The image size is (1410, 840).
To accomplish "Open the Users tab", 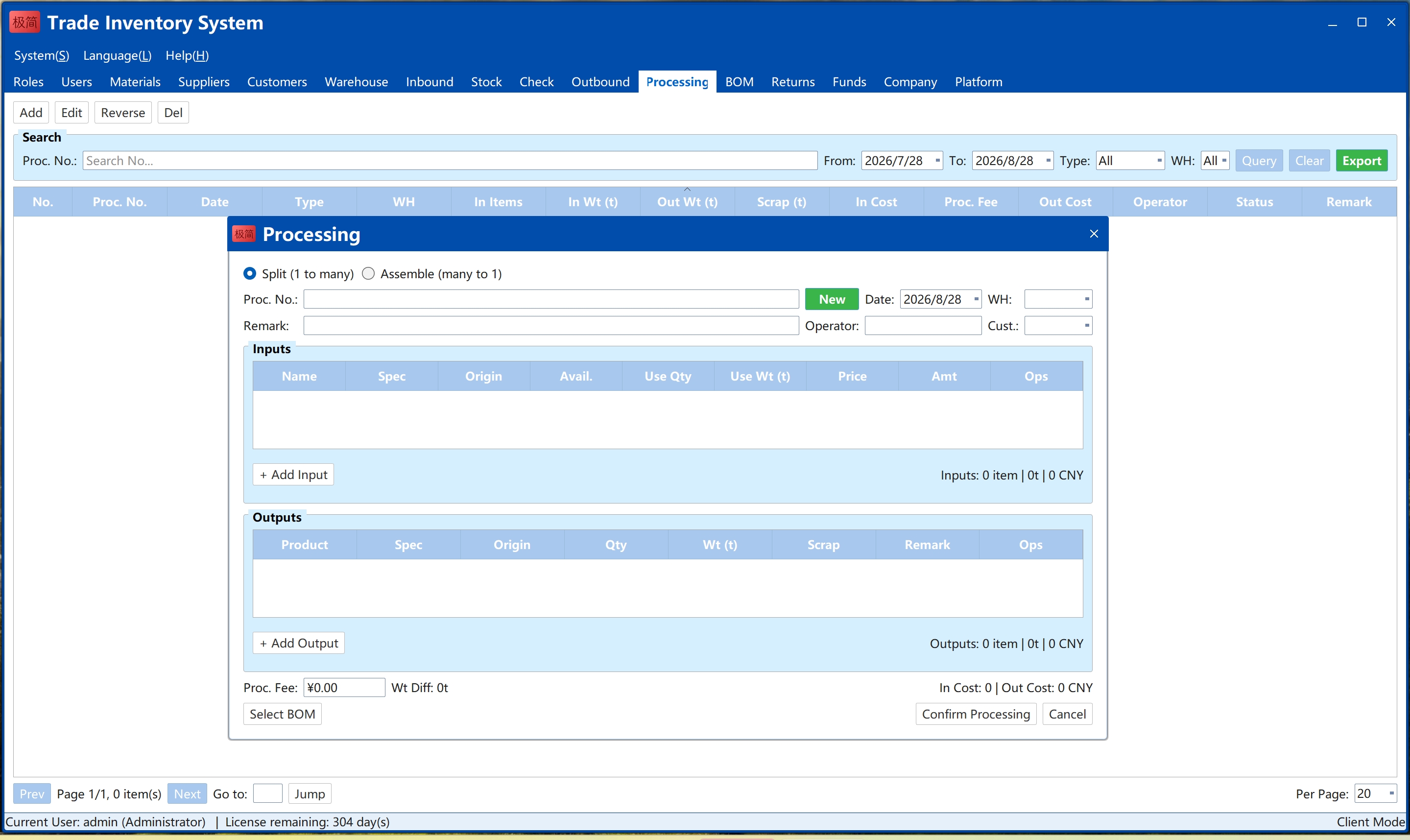I will (76, 81).
